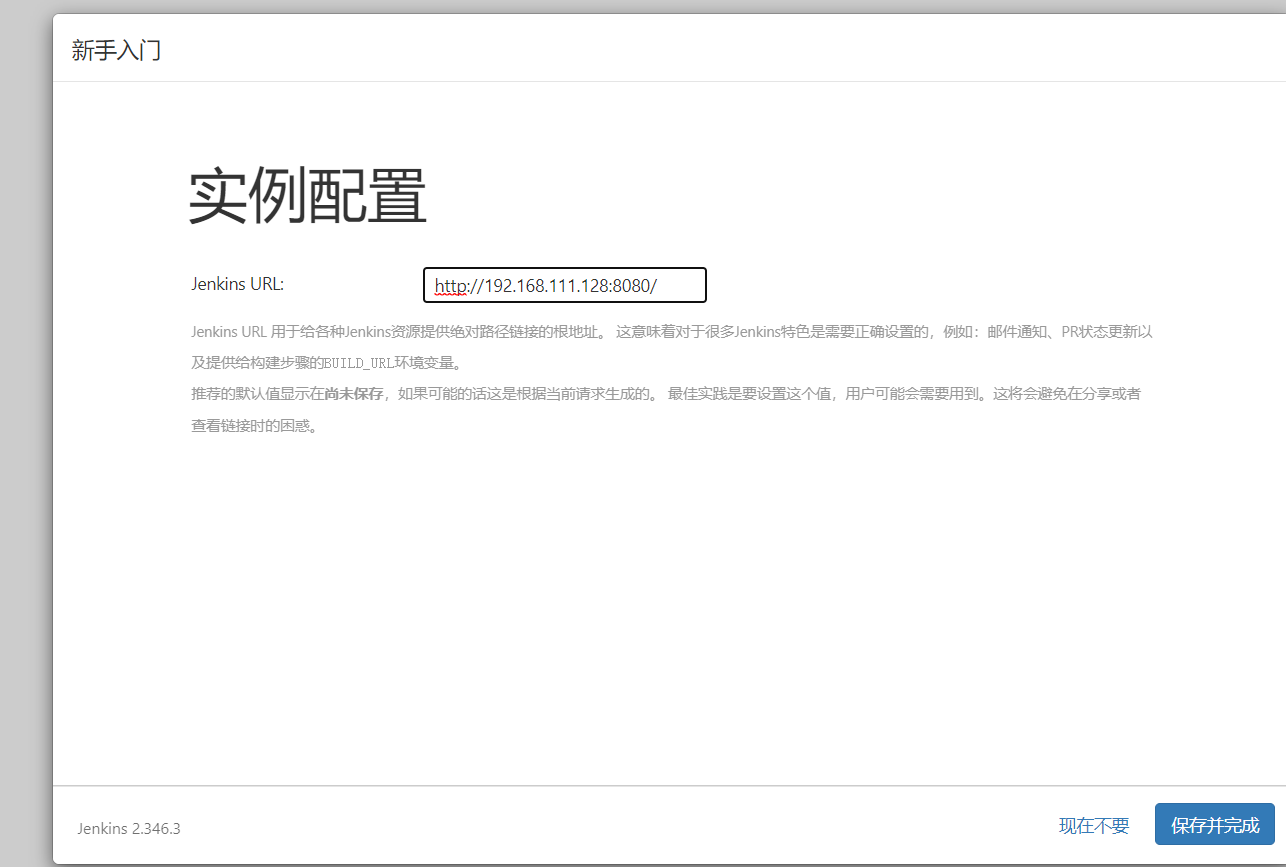Screen dimensions: 1286x867
Task: Click the 现在不要 link
Action: click(1094, 825)
